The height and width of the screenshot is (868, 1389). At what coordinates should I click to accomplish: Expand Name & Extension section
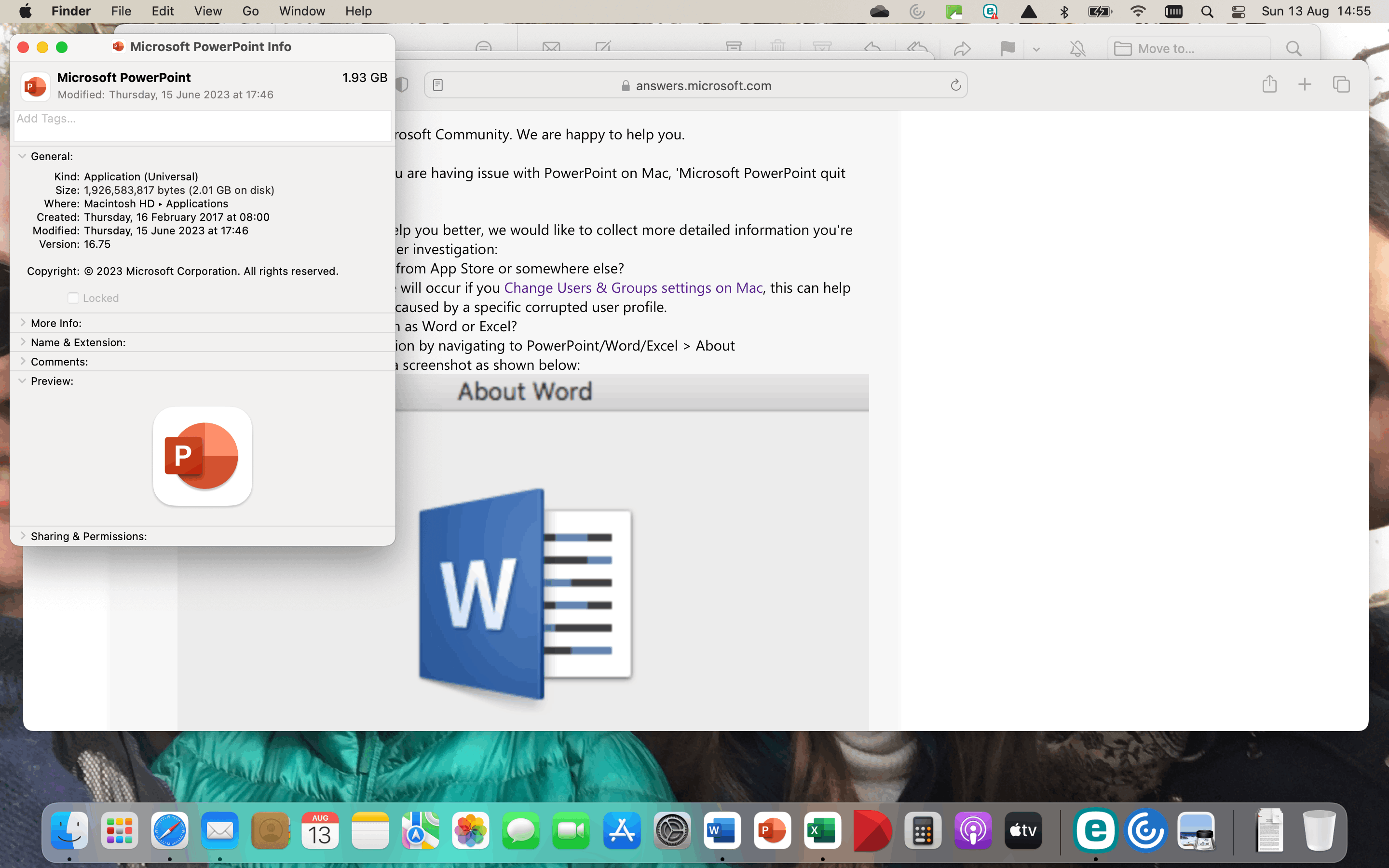point(22,341)
